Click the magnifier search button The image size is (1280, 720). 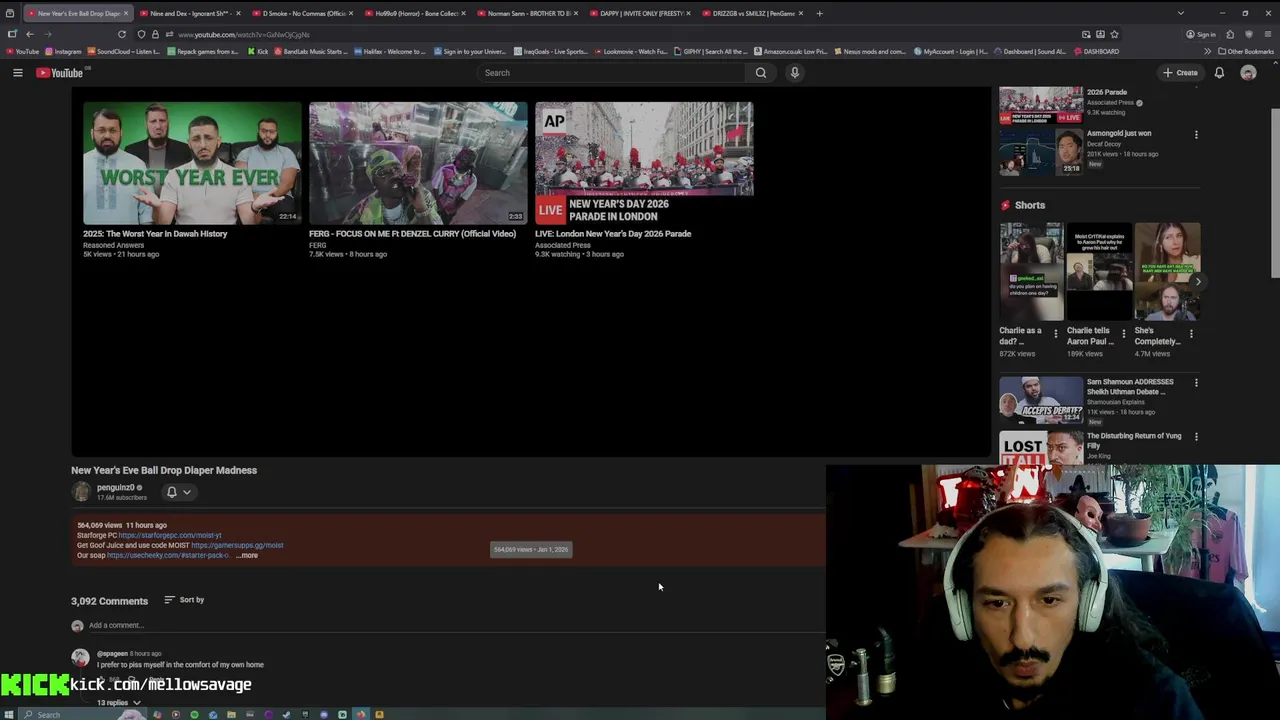(761, 73)
